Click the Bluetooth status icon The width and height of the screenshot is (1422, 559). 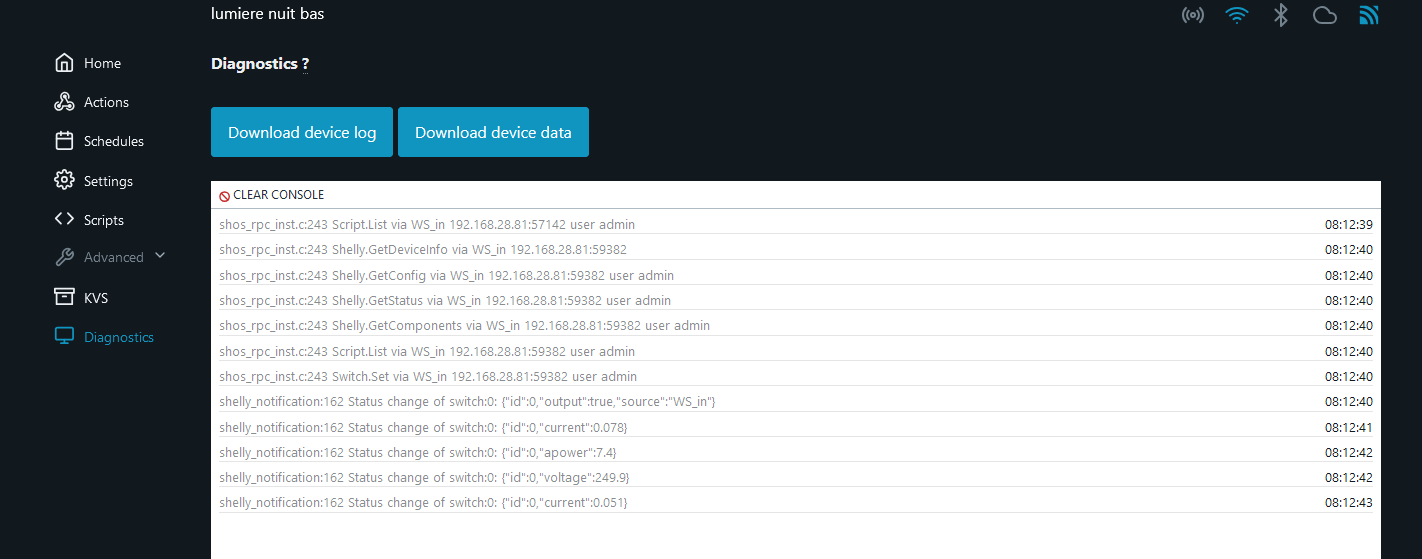pyautogui.click(x=1280, y=15)
